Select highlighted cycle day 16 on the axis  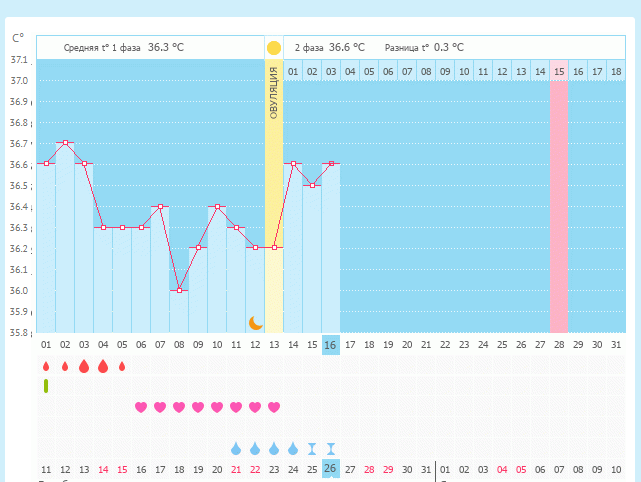pos(331,344)
